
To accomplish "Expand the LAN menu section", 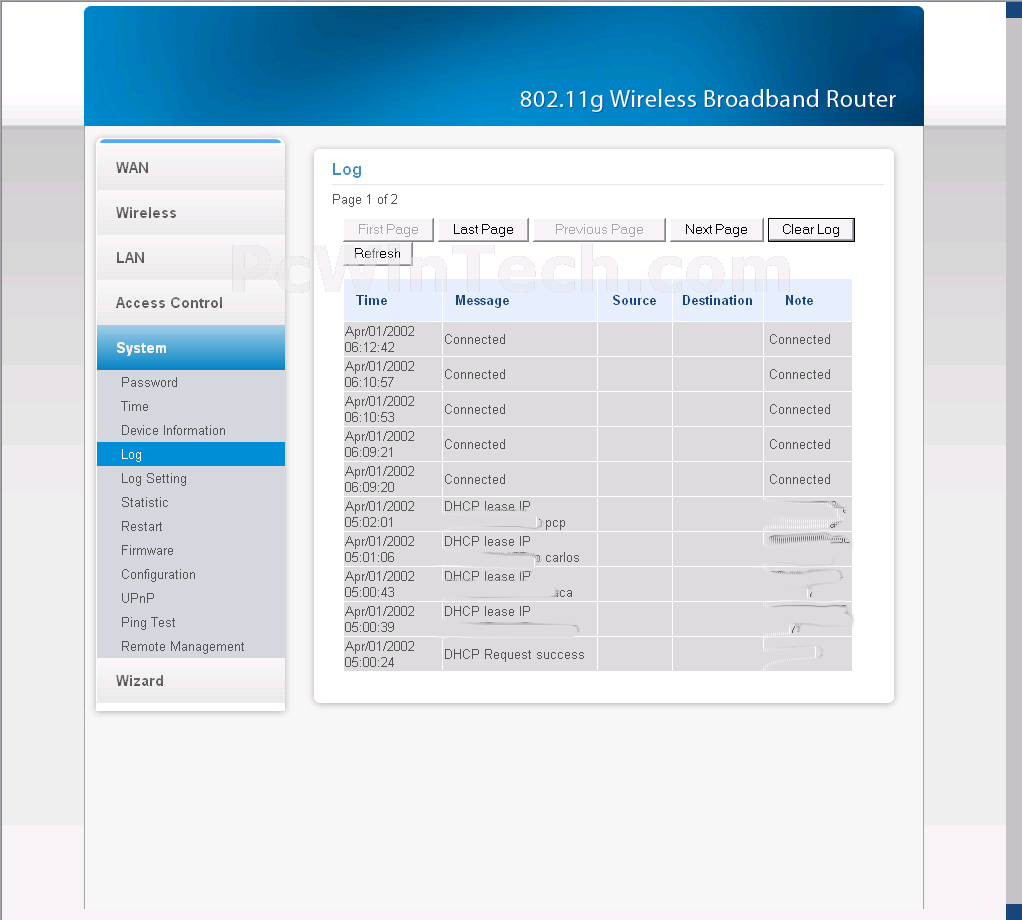I will coord(130,258).
